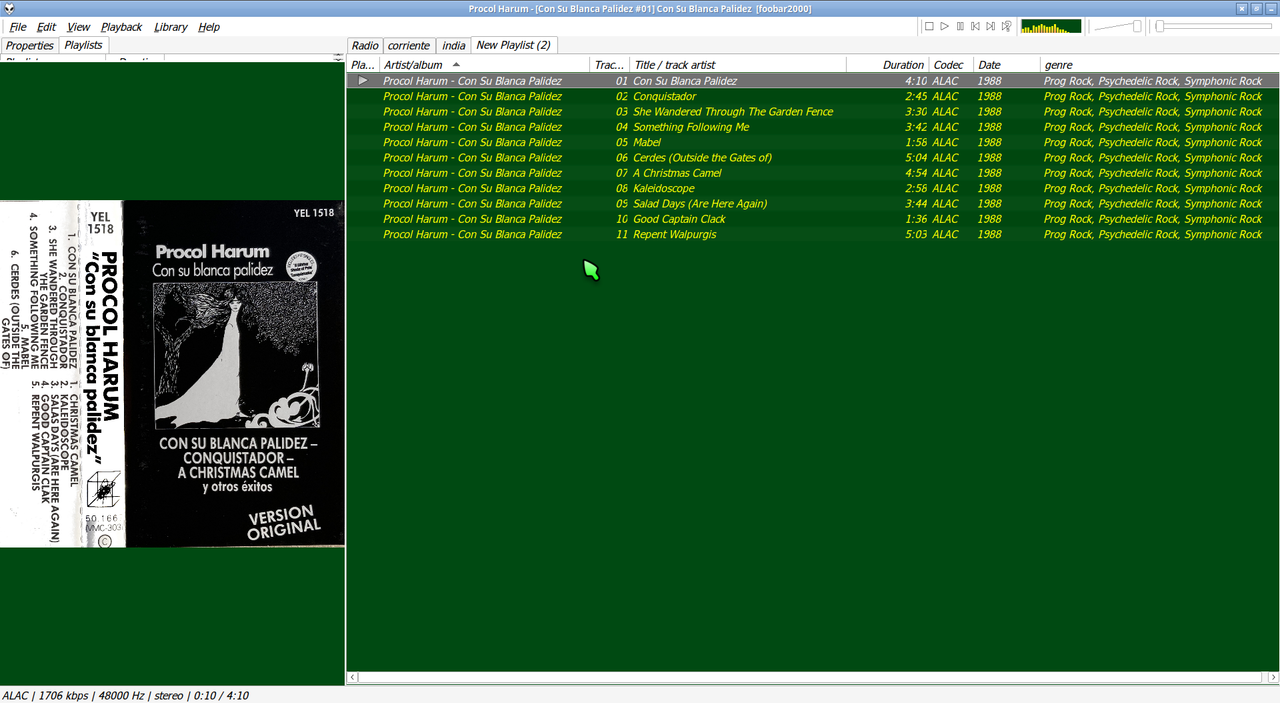Open the Help menu

(209, 27)
